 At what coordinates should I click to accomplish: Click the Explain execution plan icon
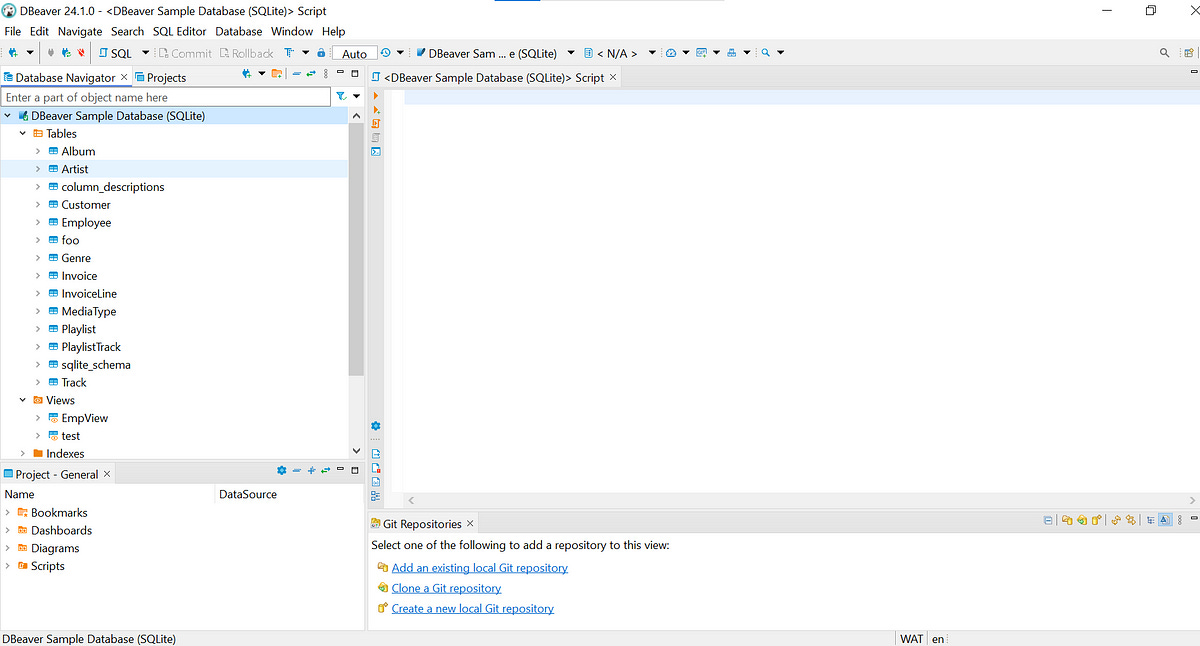point(376,138)
